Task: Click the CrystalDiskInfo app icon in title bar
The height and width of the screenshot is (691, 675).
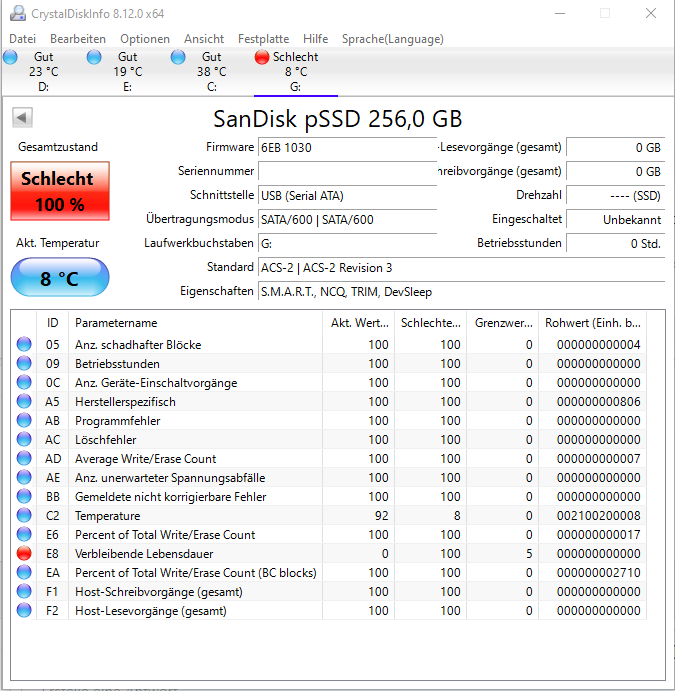Action: click(x=18, y=13)
